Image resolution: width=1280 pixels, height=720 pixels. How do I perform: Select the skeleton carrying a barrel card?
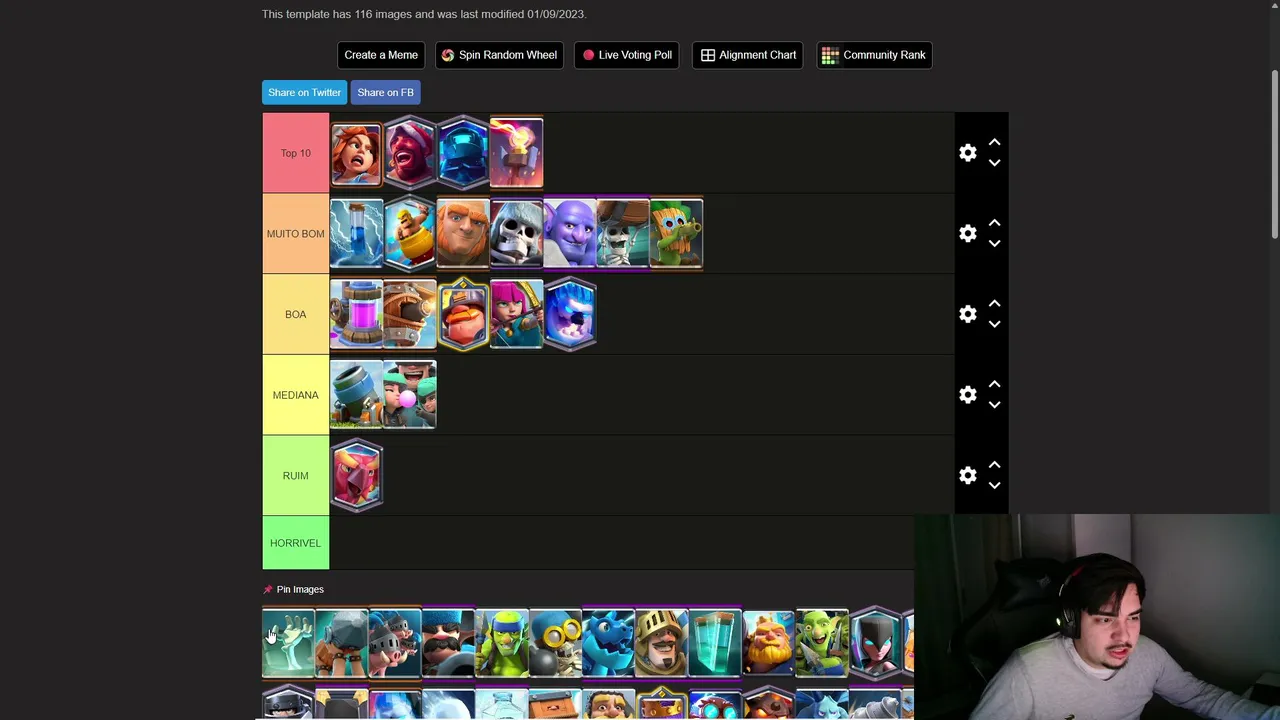(623, 234)
